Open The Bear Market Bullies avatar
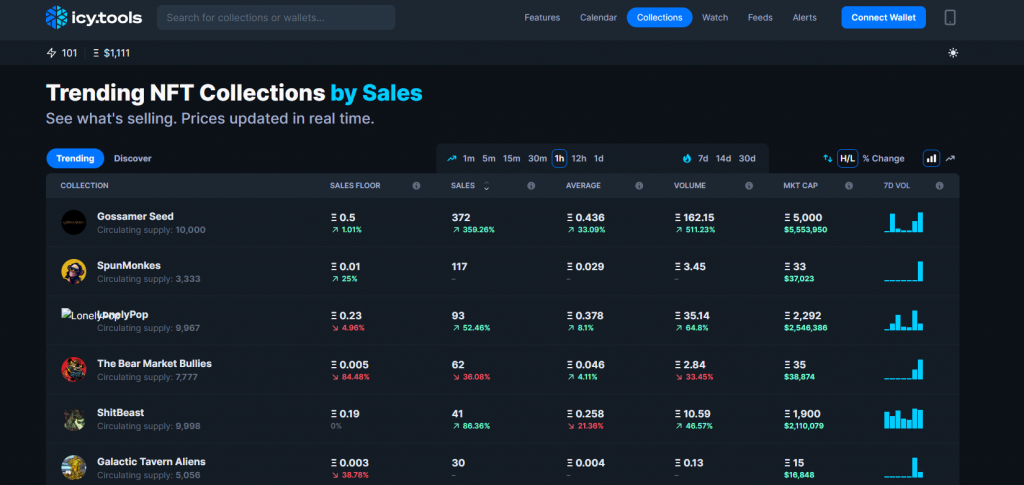The image size is (1024, 485). (74, 369)
